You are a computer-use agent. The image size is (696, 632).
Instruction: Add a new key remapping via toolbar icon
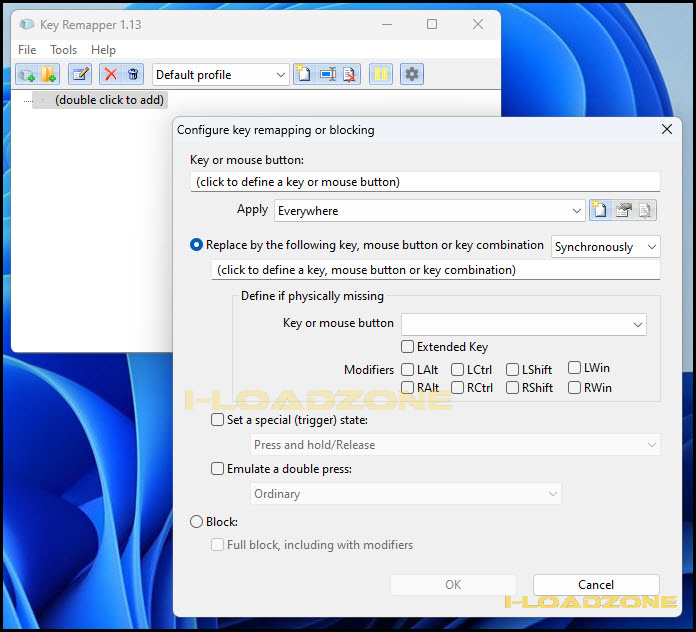(x=27, y=74)
